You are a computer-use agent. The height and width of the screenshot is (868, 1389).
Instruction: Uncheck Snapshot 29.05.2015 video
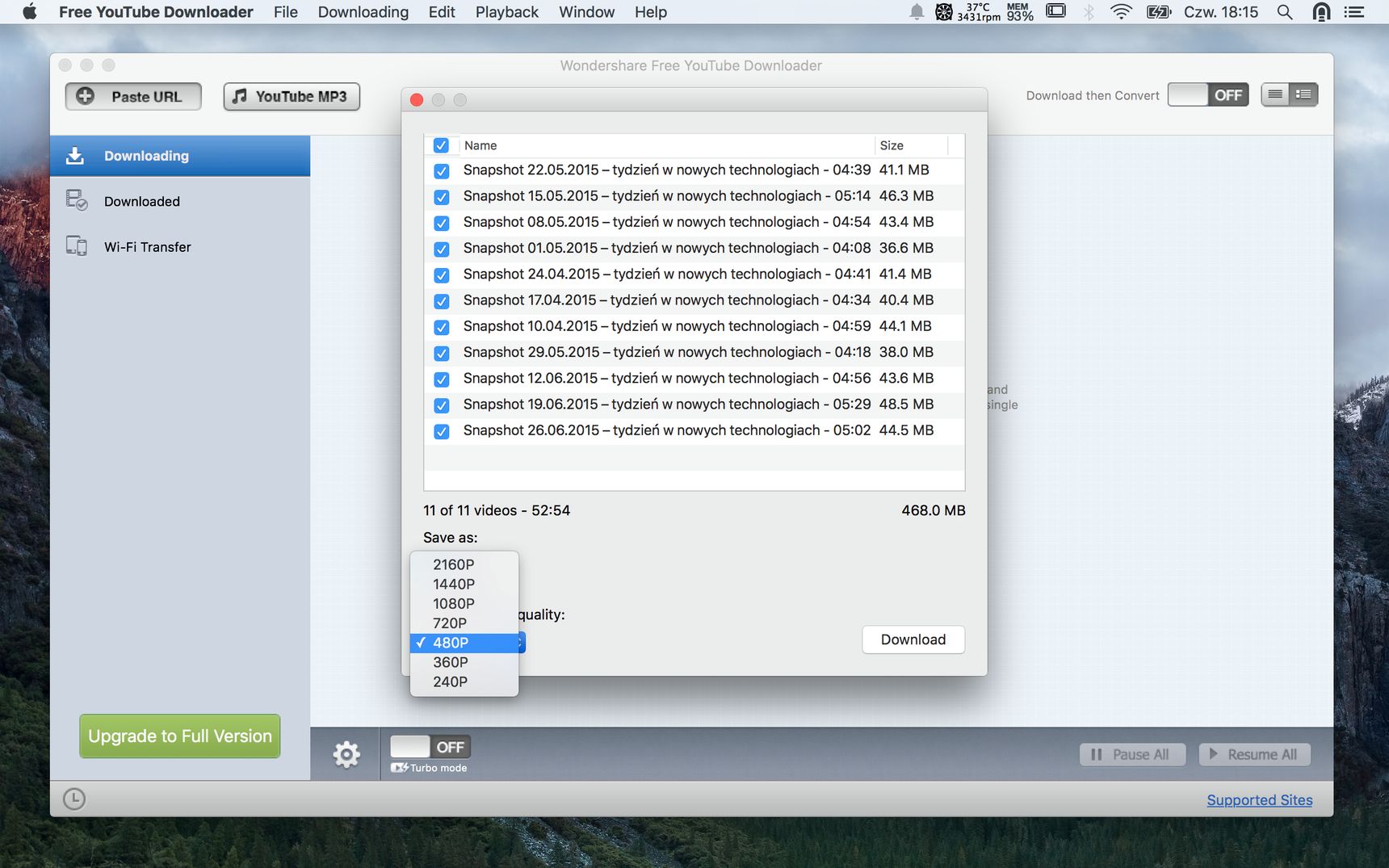[x=442, y=353]
